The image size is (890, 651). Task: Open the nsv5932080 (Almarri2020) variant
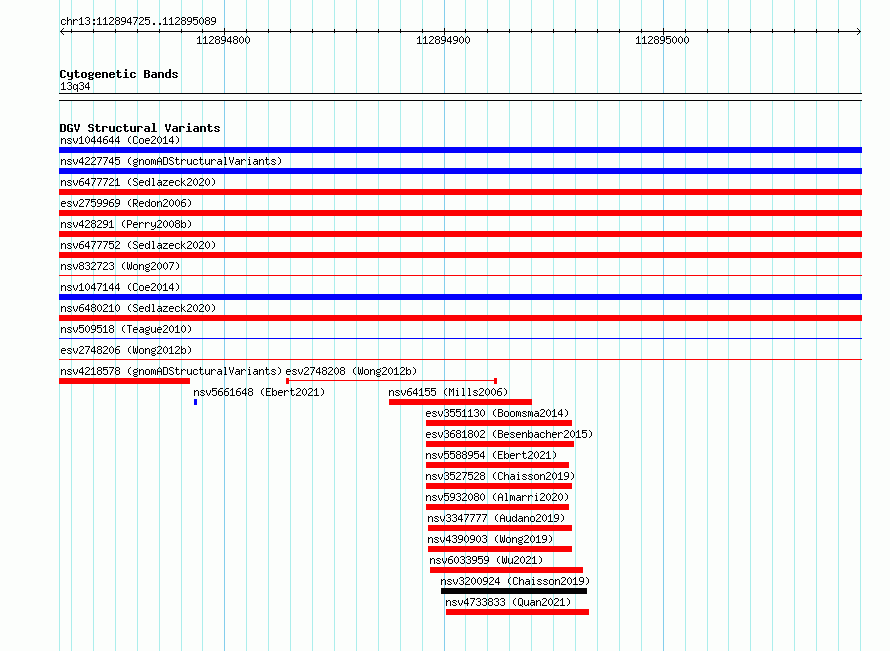(497, 497)
